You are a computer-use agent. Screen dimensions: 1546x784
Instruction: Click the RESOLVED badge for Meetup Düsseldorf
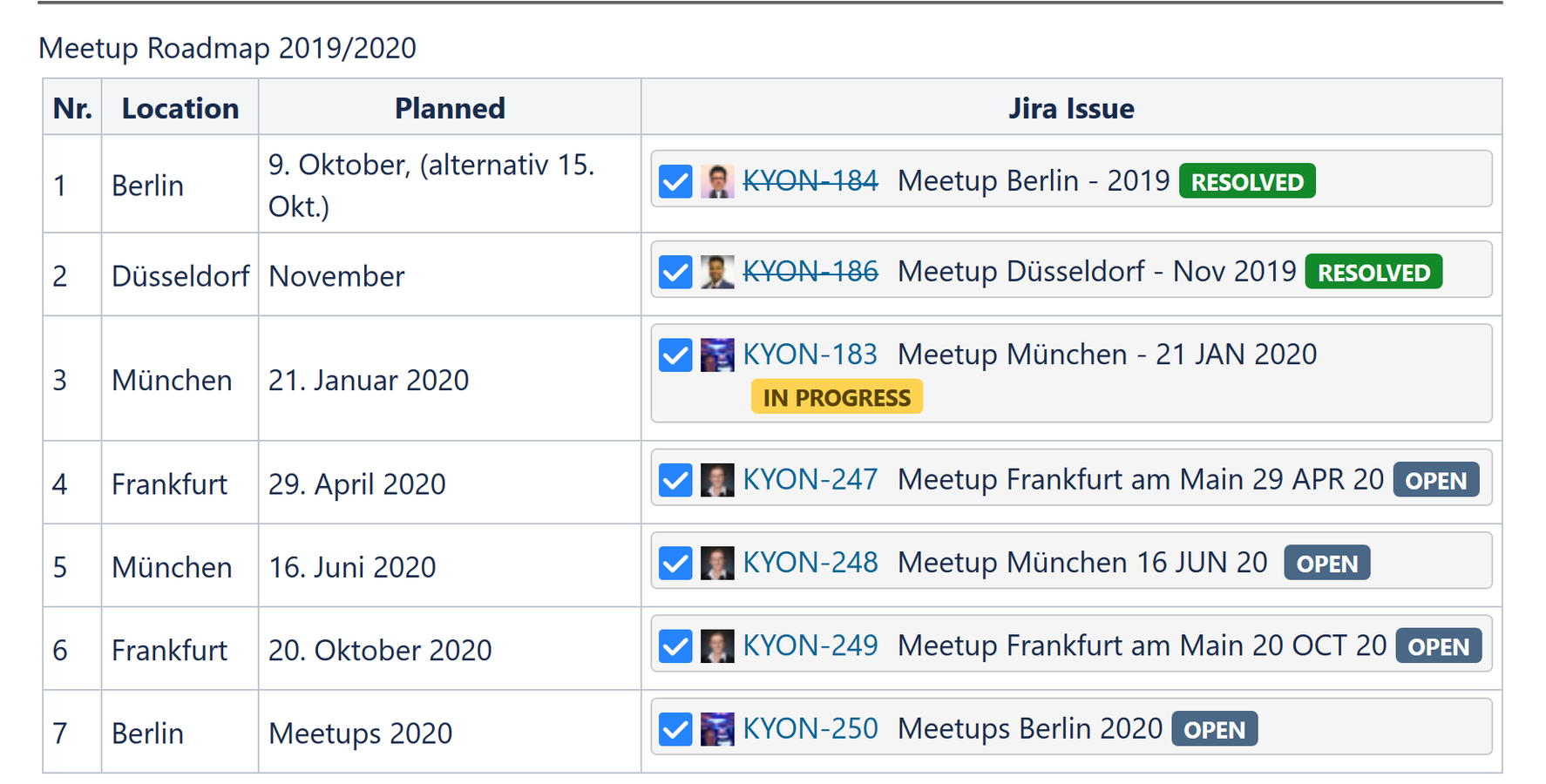coord(1373,272)
